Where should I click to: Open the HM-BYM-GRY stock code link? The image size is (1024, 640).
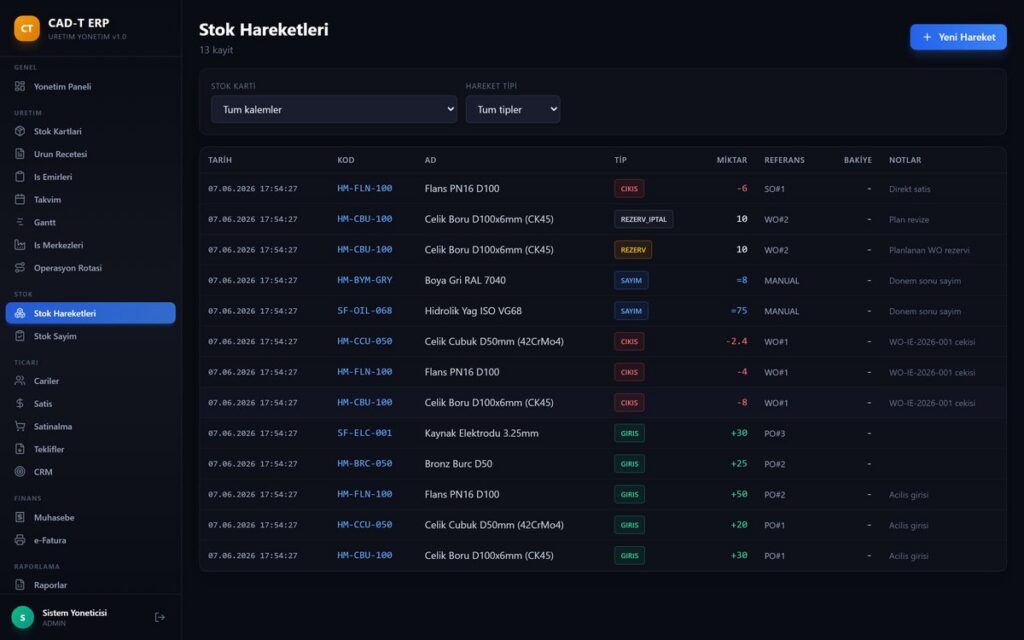point(364,280)
